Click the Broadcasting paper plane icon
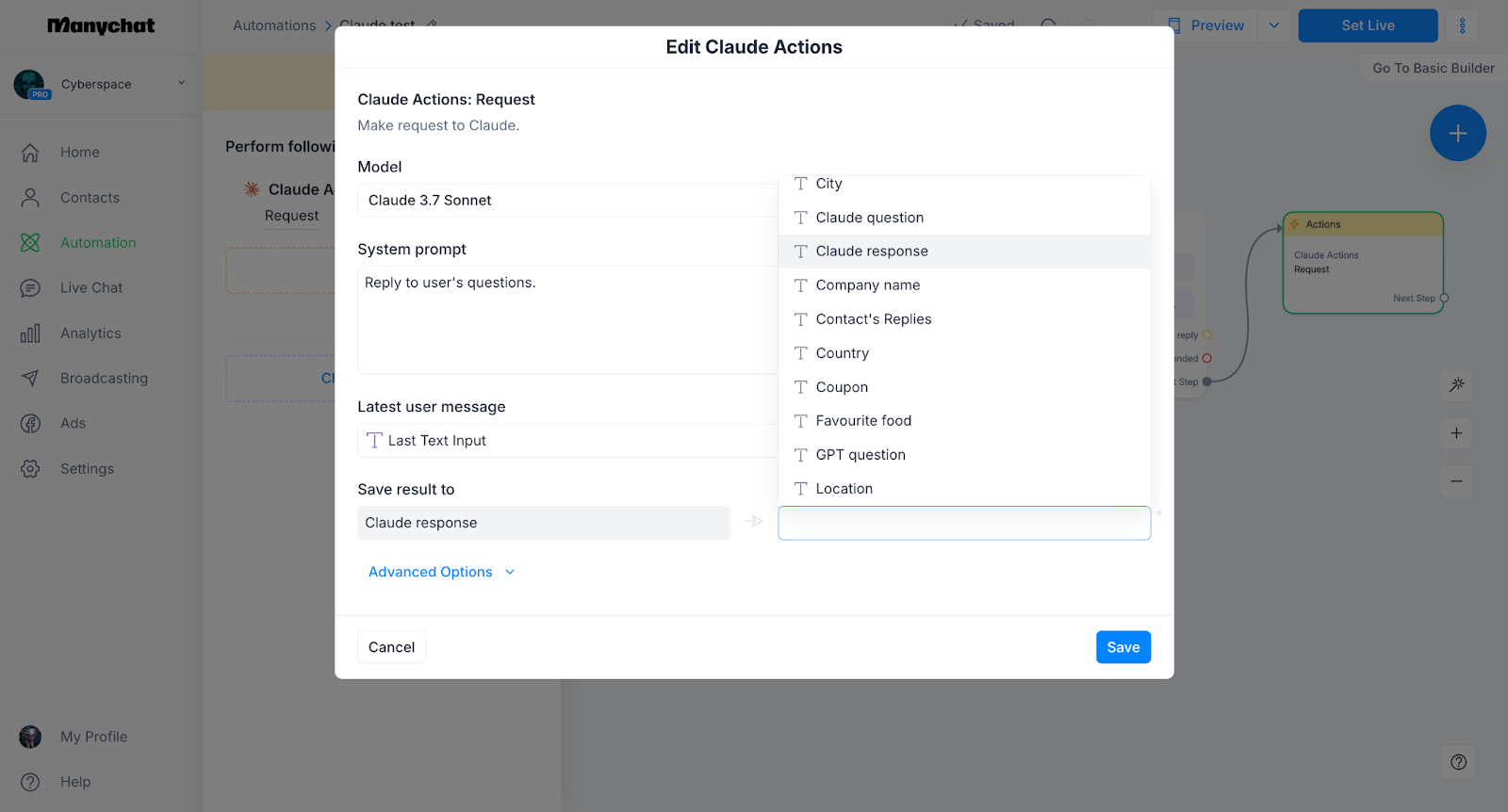This screenshot has height=812, width=1508. tap(30, 379)
